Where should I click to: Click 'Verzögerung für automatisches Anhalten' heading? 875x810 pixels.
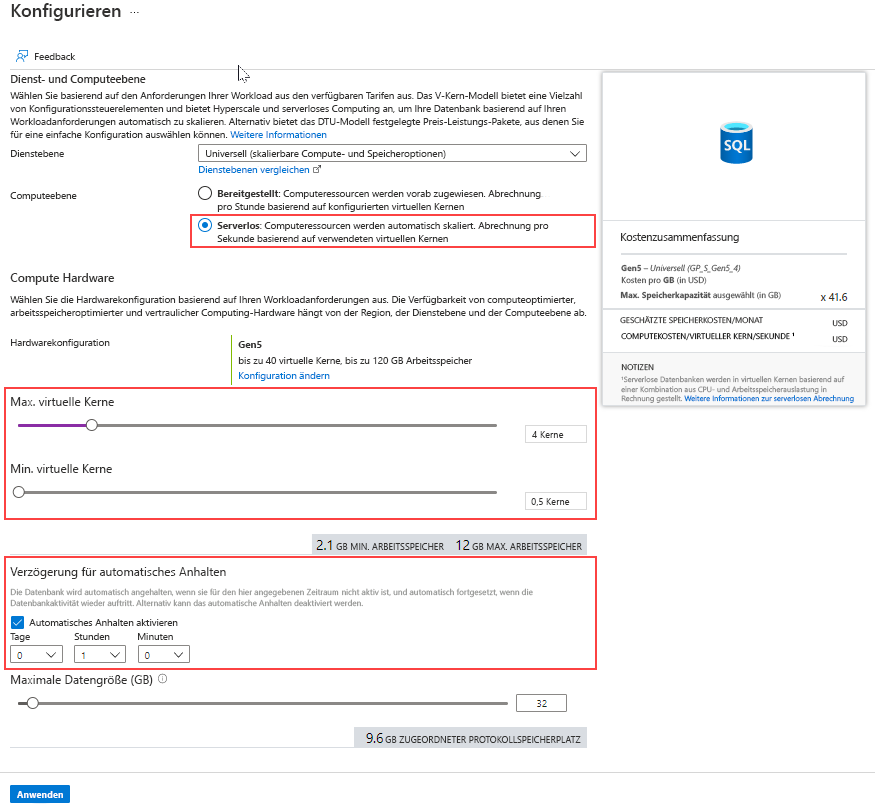tap(118, 572)
